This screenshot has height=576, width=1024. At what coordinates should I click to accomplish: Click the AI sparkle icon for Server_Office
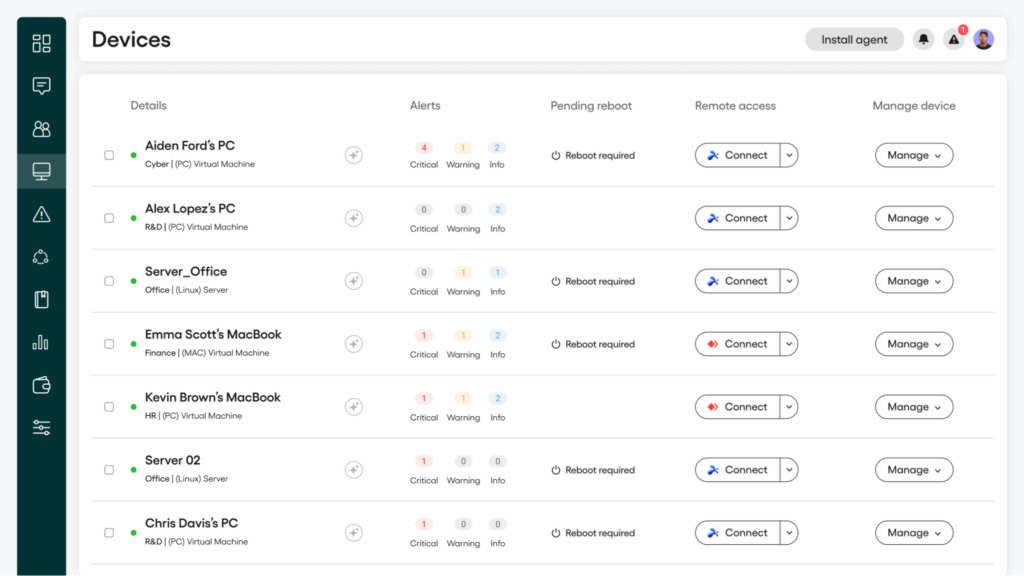click(x=354, y=281)
